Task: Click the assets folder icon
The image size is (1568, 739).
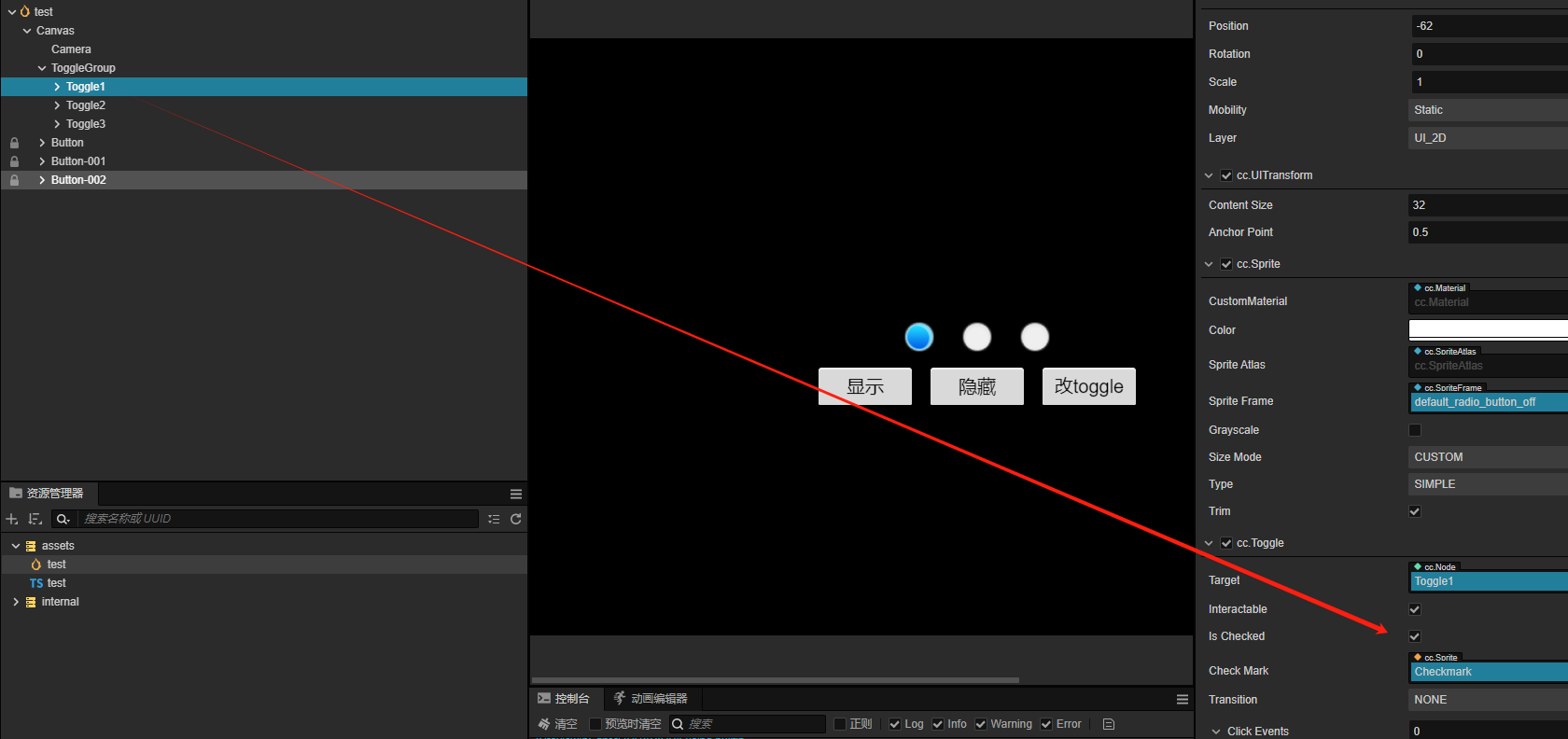Action: tap(31, 546)
